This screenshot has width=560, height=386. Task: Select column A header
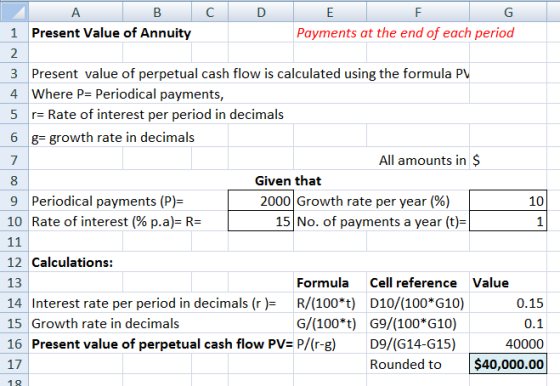[75, 12]
